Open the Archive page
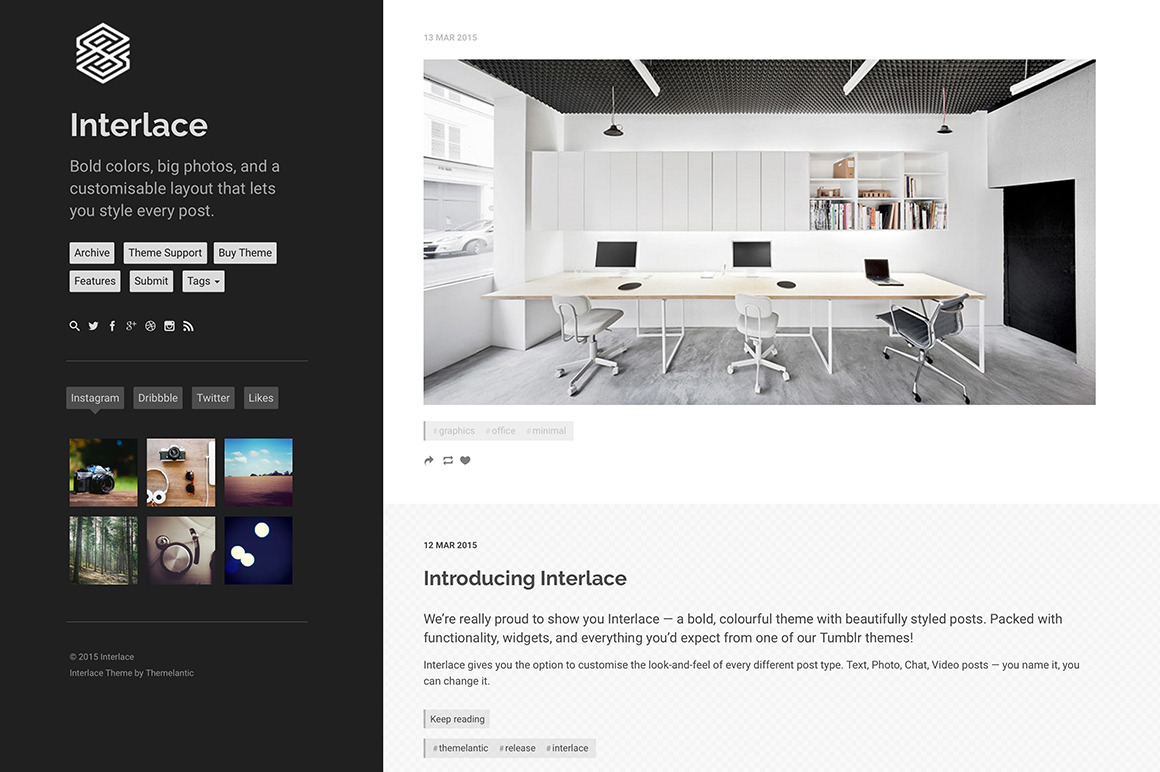The height and width of the screenshot is (772, 1160). click(x=92, y=253)
